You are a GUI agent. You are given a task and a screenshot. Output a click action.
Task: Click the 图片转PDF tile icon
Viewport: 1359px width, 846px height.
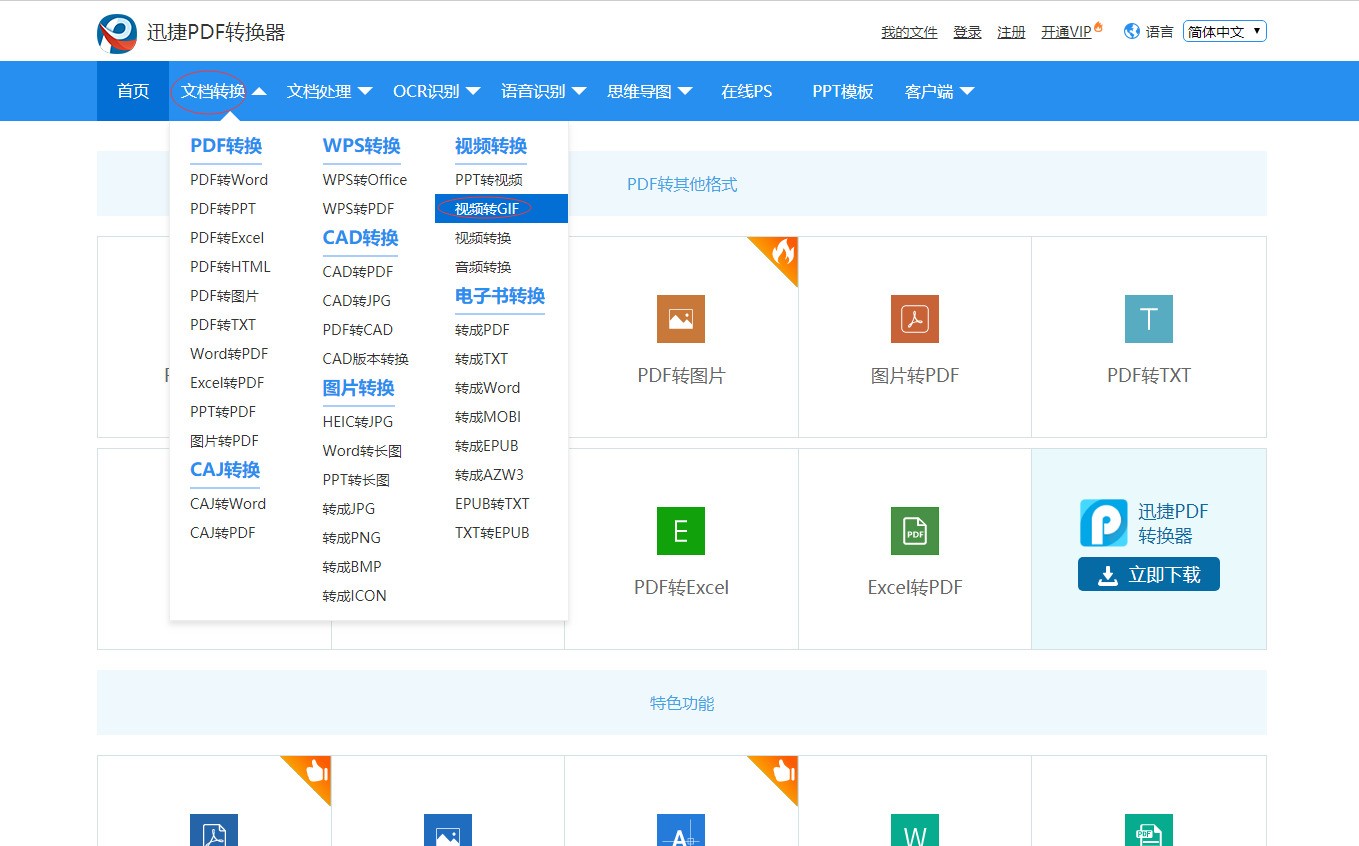pyautogui.click(x=914, y=319)
